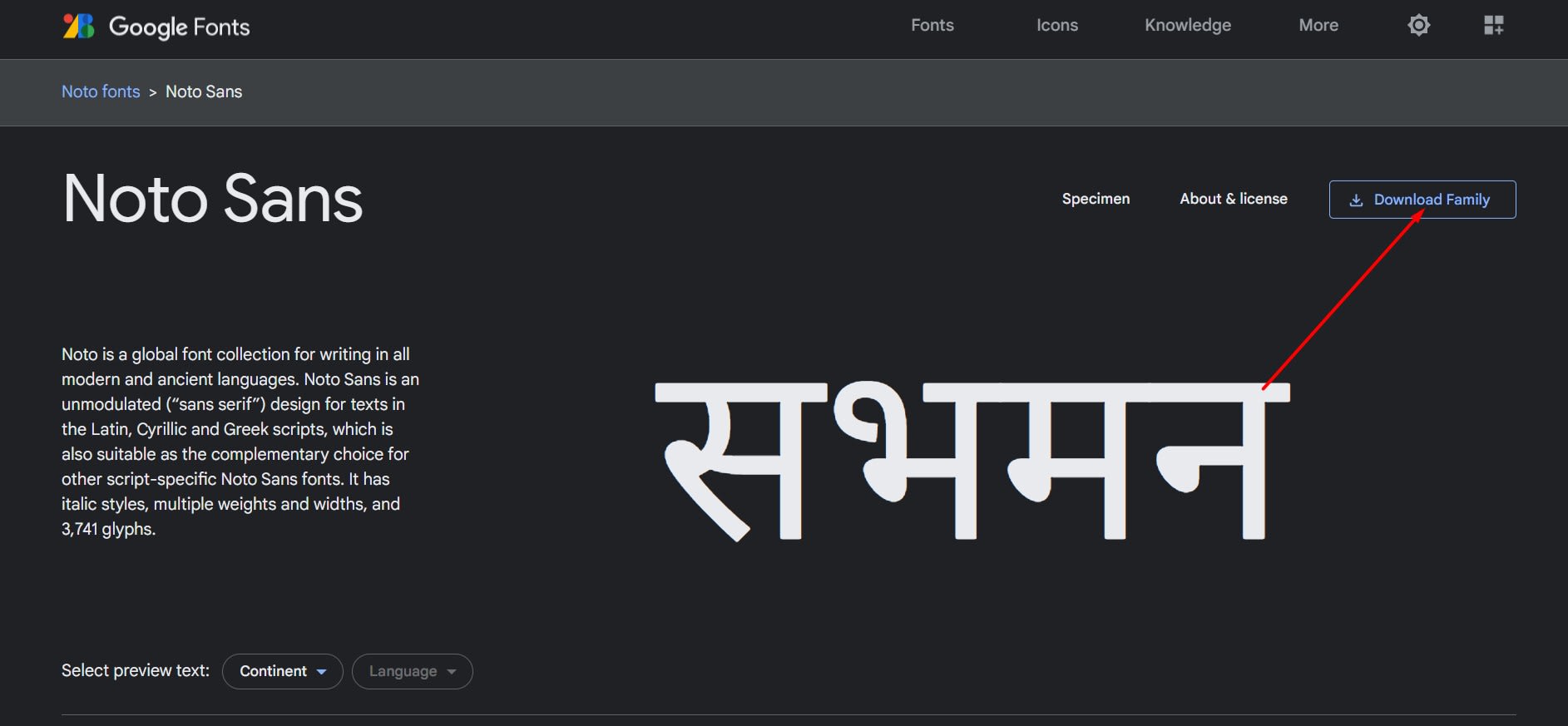The height and width of the screenshot is (726, 1568).
Task: Open the Icons menu item
Action: click(1057, 25)
